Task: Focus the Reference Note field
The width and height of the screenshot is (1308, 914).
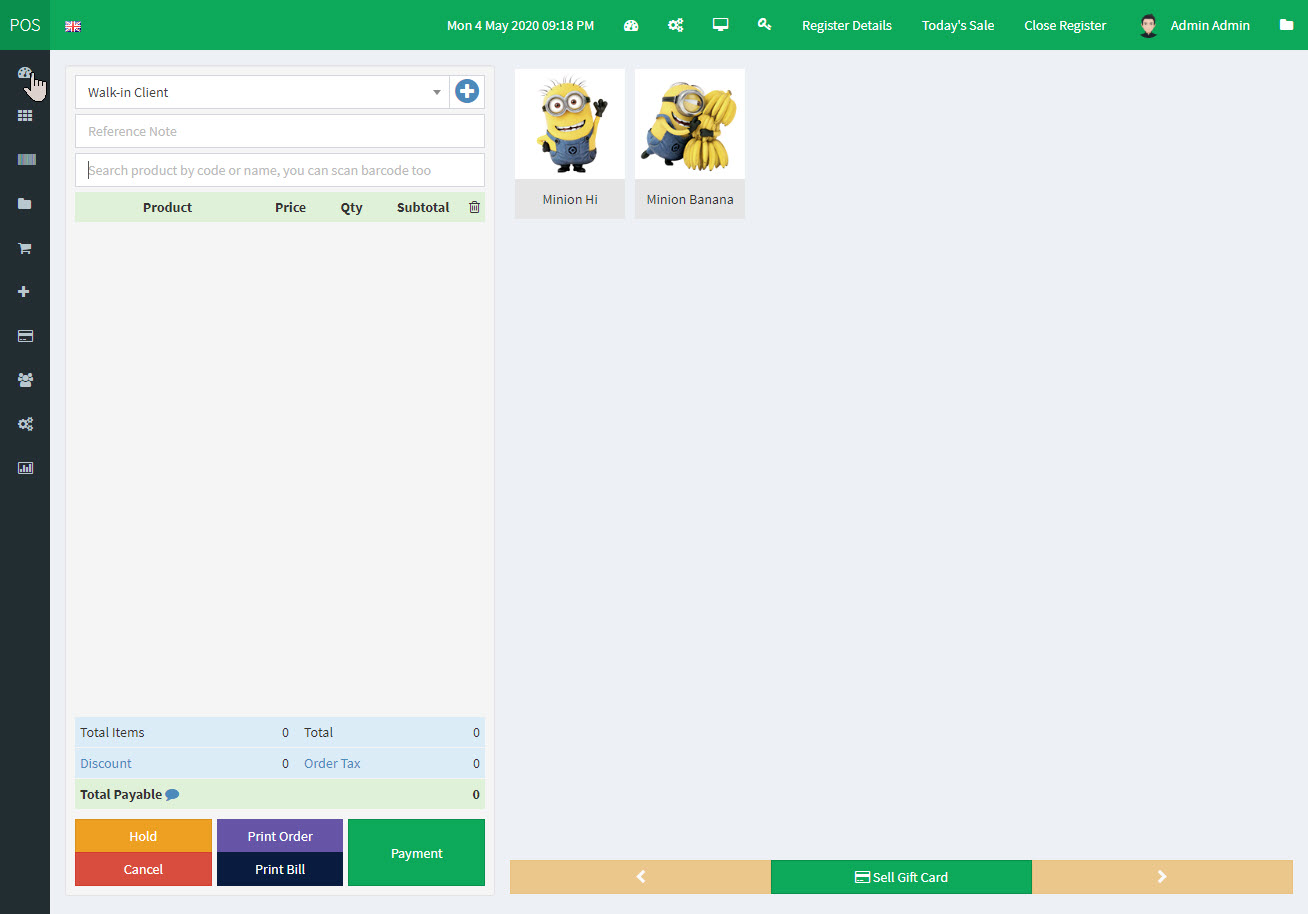Action: 280,131
